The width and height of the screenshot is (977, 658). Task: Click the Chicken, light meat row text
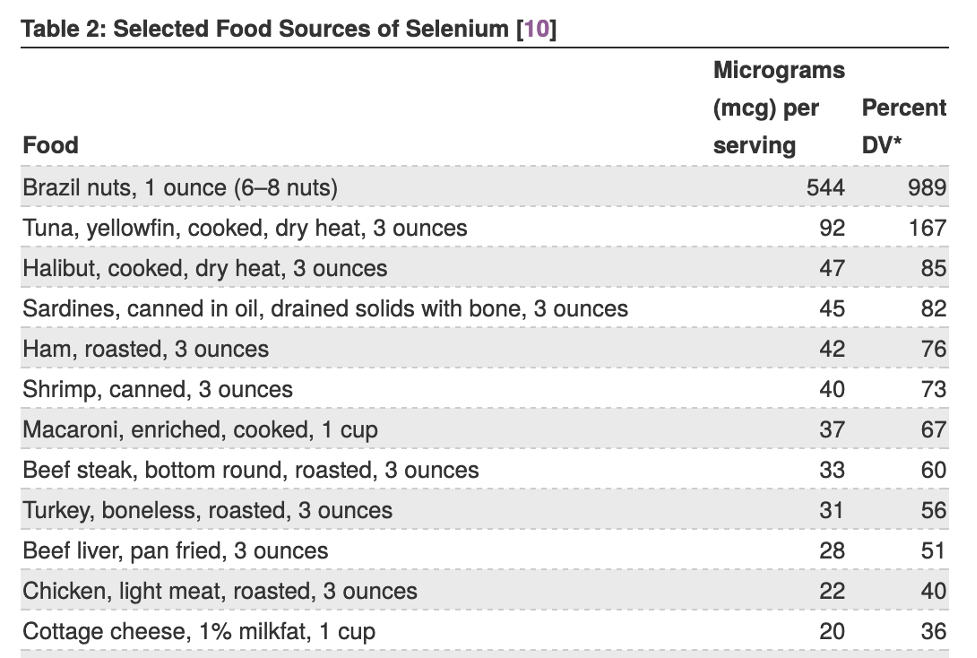click(x=220, y=591)
